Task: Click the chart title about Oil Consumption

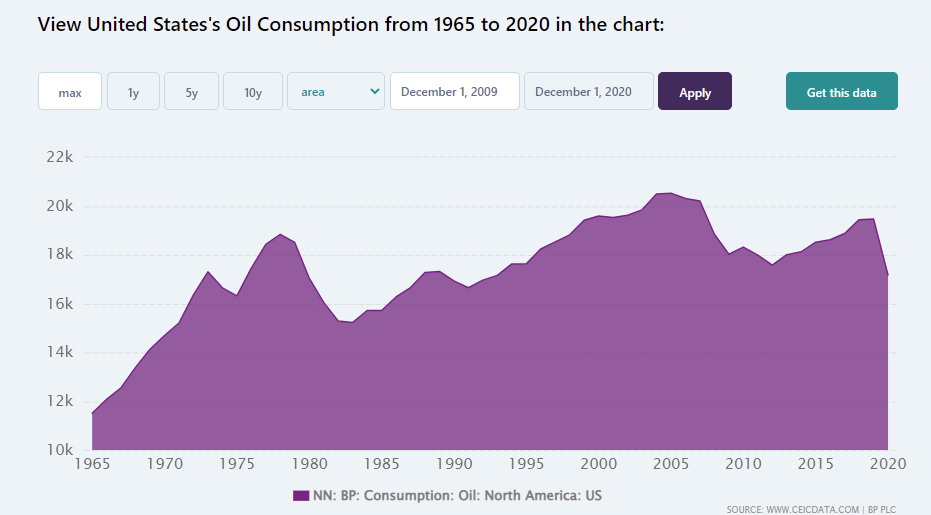Action: [x=351, y=24]
